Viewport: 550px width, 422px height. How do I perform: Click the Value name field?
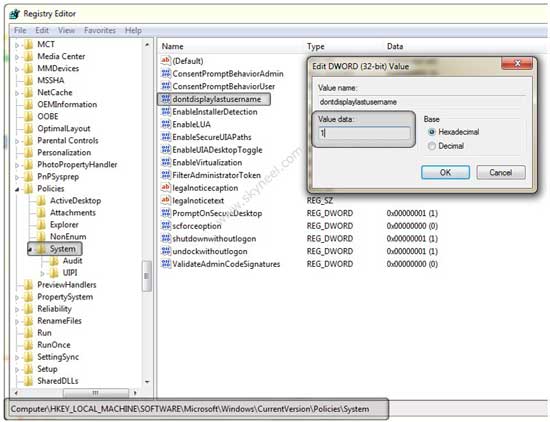point(422,102)
